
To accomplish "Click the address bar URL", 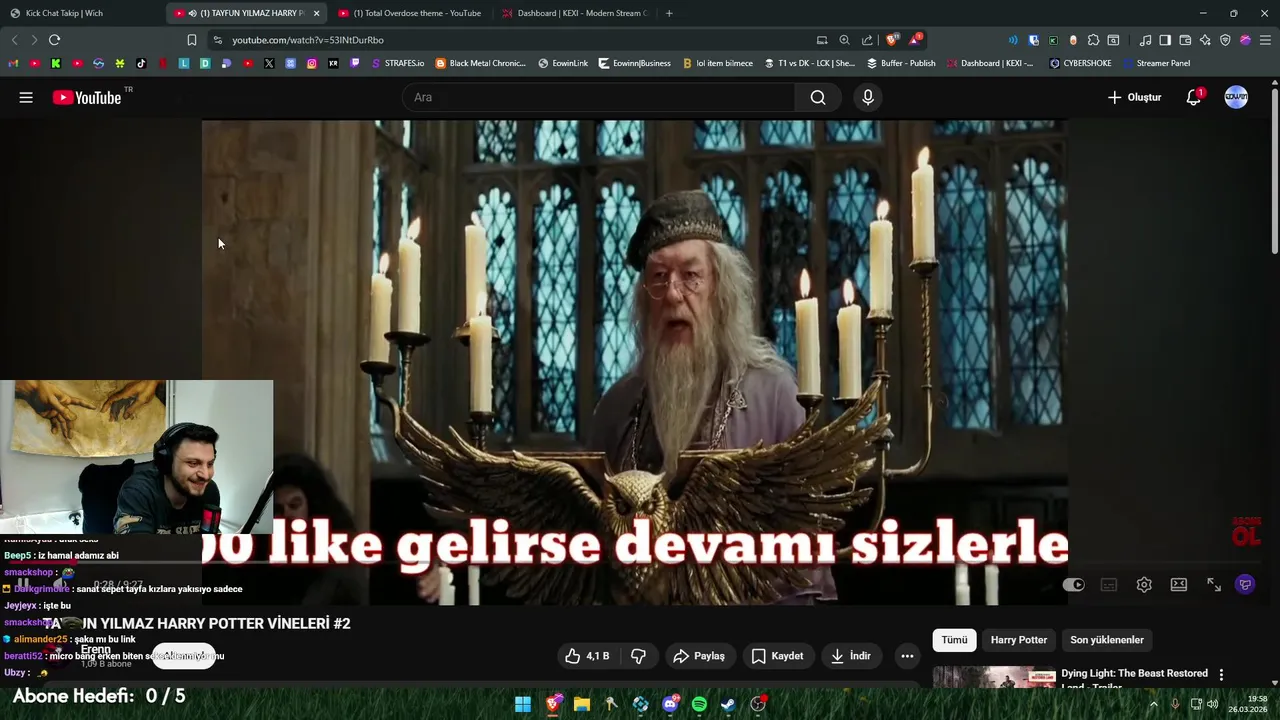I will pos(308,40).
